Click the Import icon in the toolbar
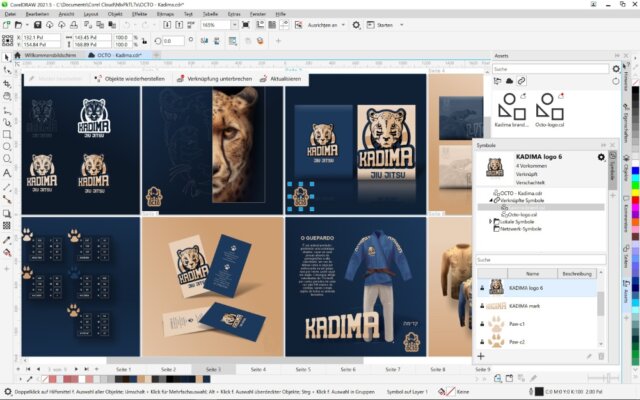 click(167, 25)
